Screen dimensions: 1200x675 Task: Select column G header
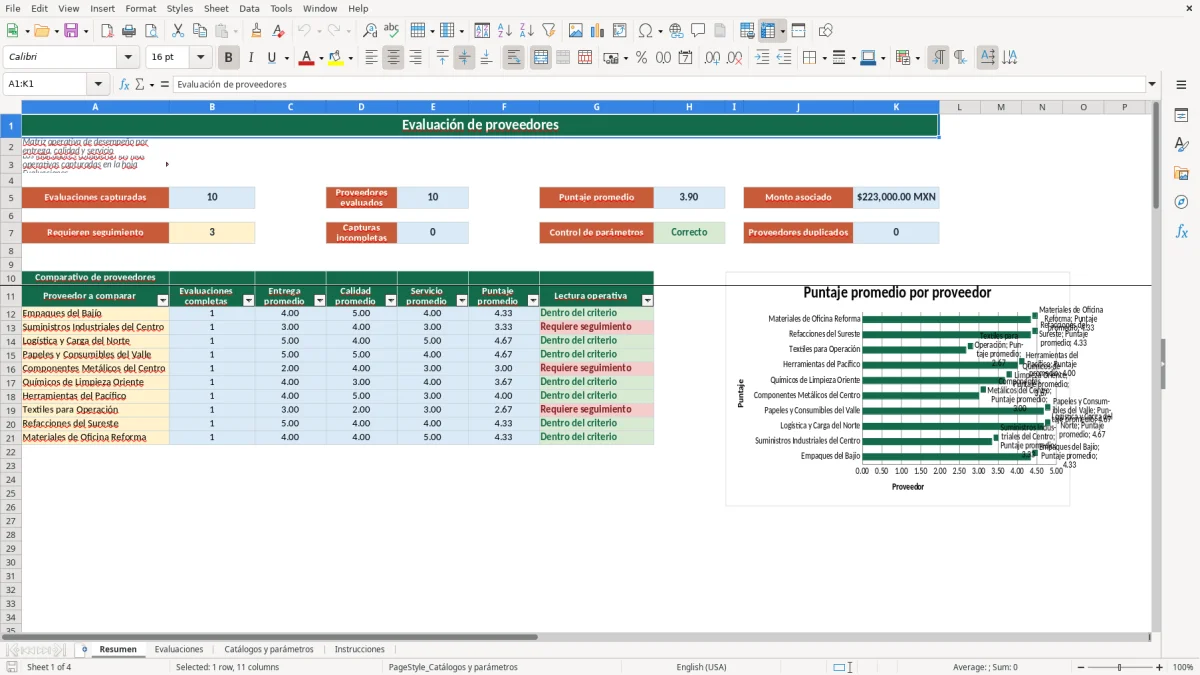[x=596, y=107]
